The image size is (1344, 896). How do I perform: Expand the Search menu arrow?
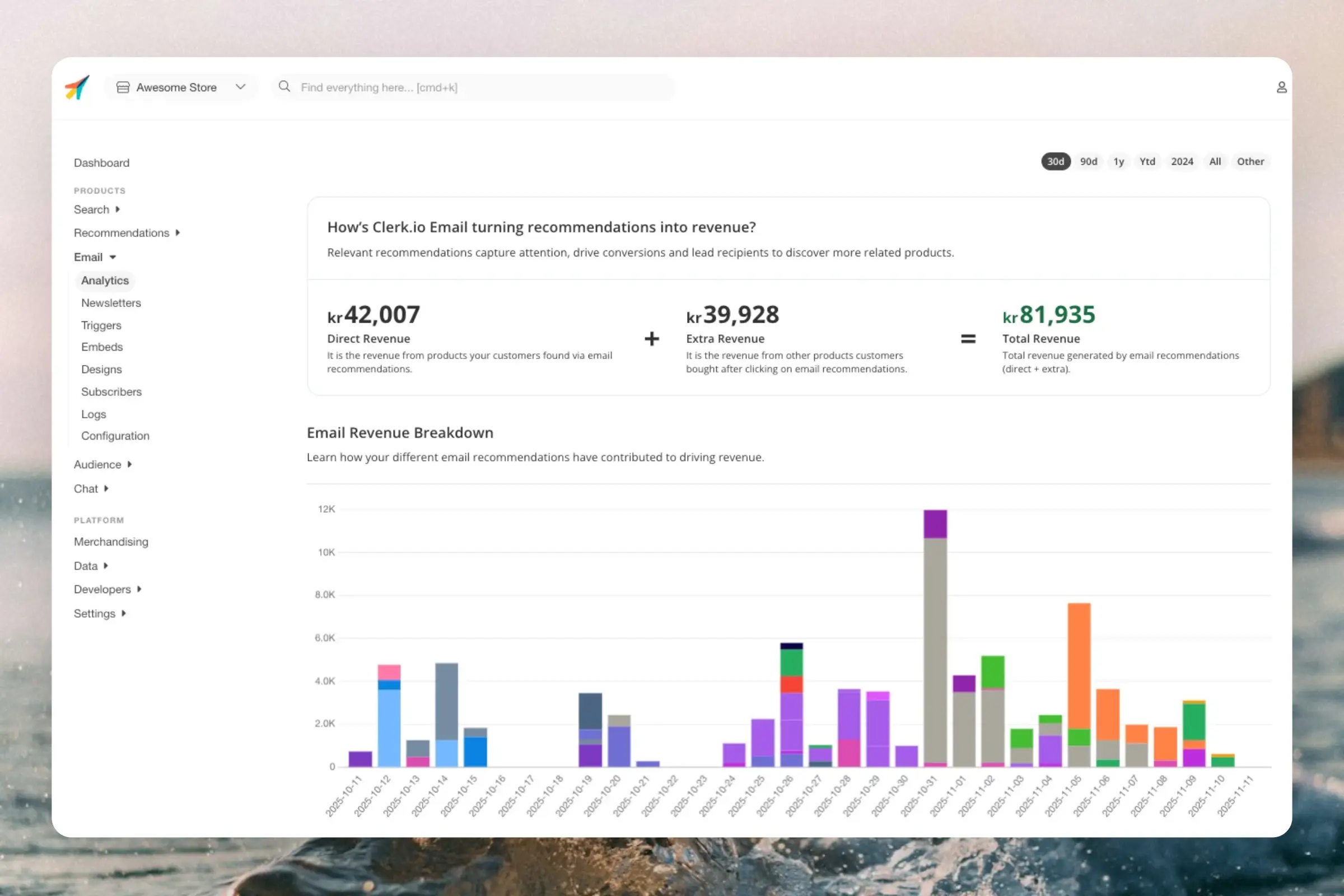pyautogui.click(x=118, y=209)
